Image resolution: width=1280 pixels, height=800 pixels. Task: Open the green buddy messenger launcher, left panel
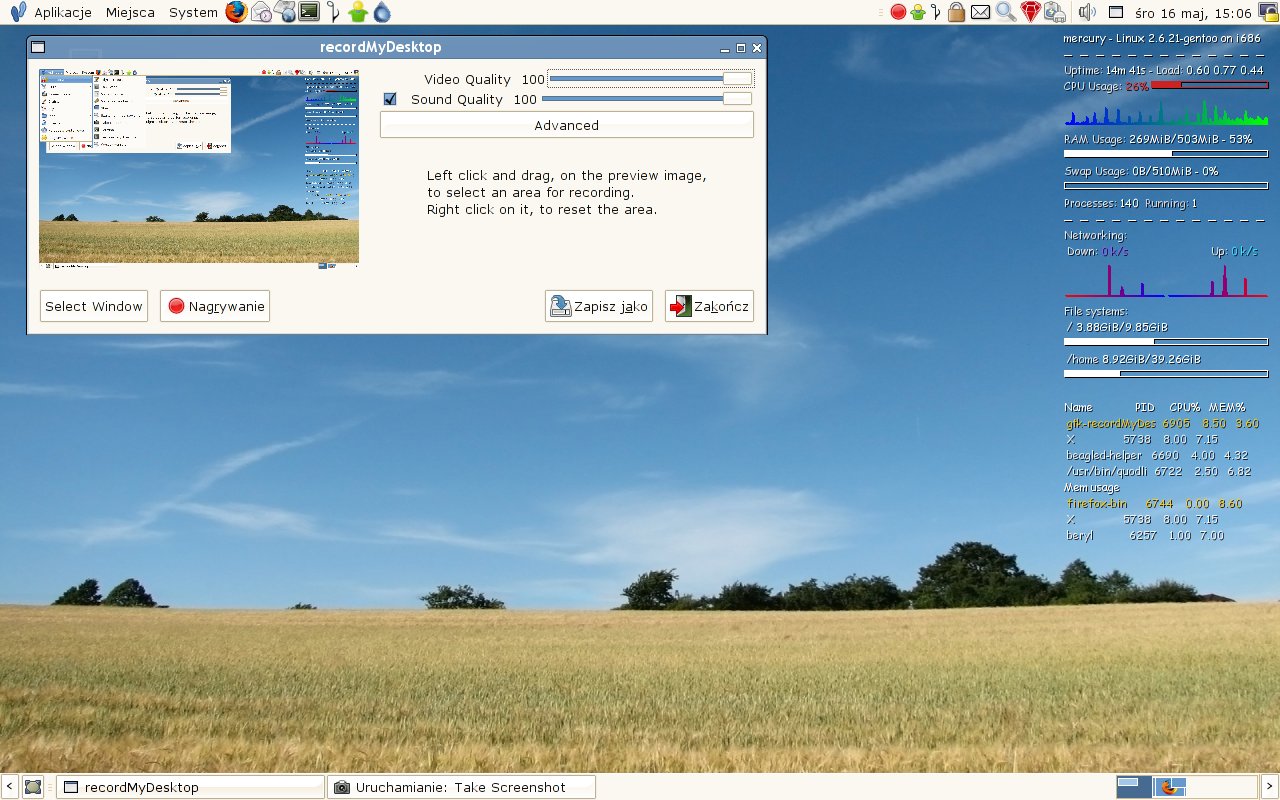(358, 12)
